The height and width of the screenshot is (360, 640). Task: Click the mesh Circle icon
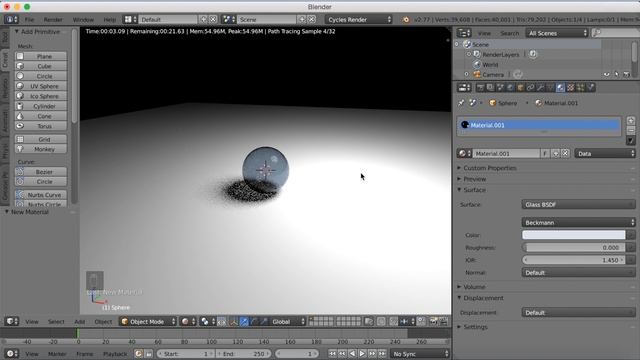pyautogui.click(x=20, y=76)
